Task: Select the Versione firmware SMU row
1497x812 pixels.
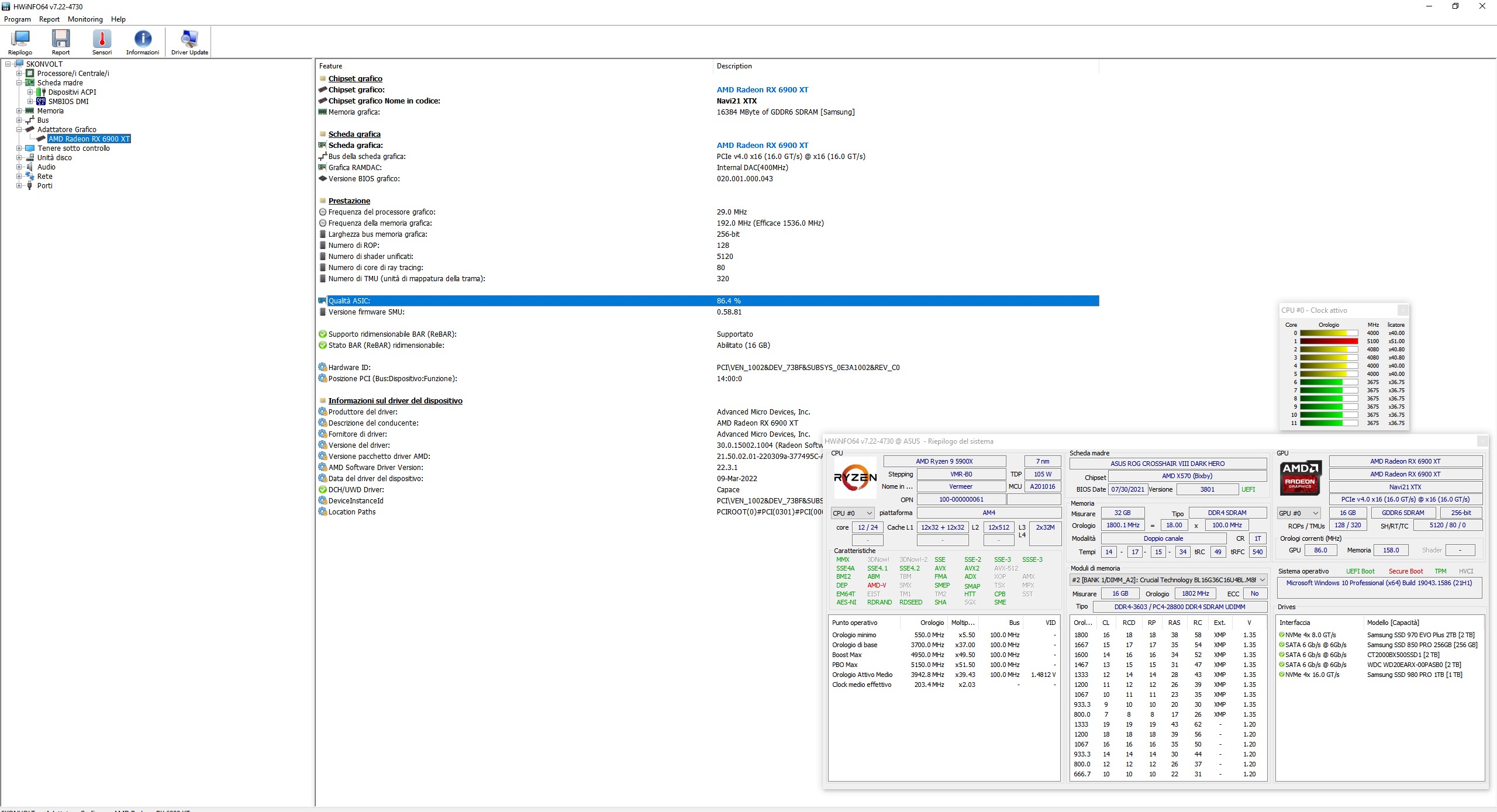Action: 708,312
